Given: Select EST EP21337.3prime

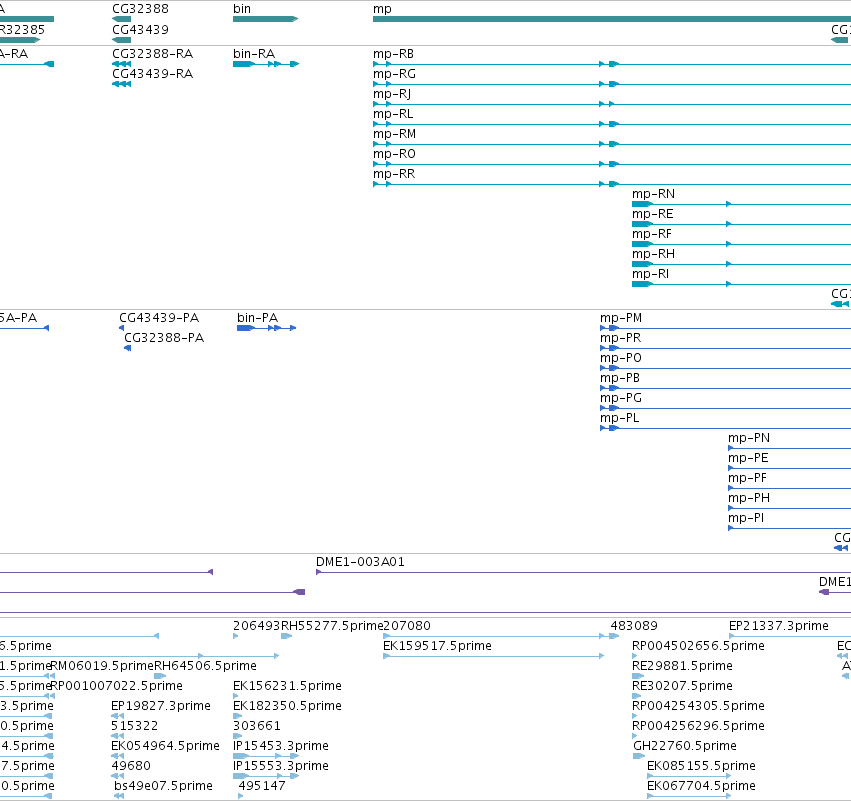Looking at the screenshot, I should coord(779,626).
